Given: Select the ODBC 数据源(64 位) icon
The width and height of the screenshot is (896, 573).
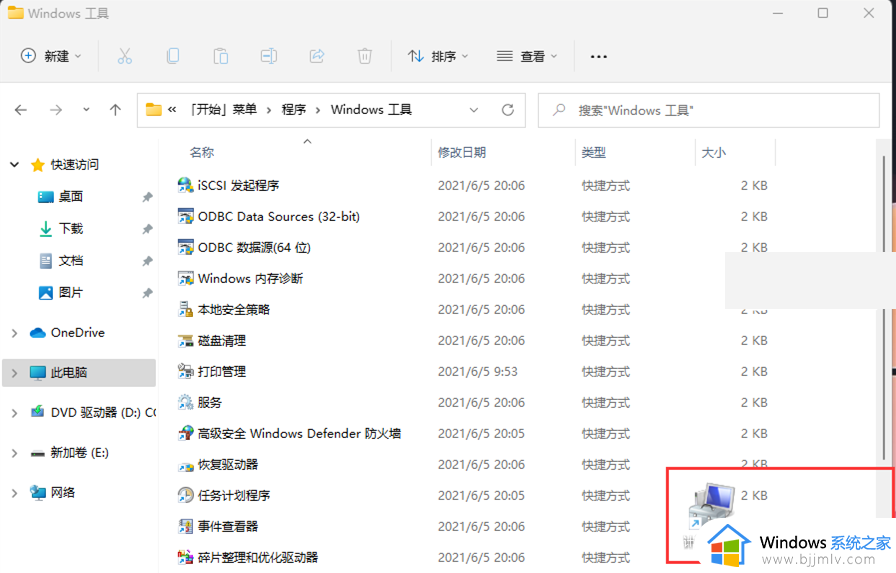Looking at the screenshot, I should click(x=185, y=247).
